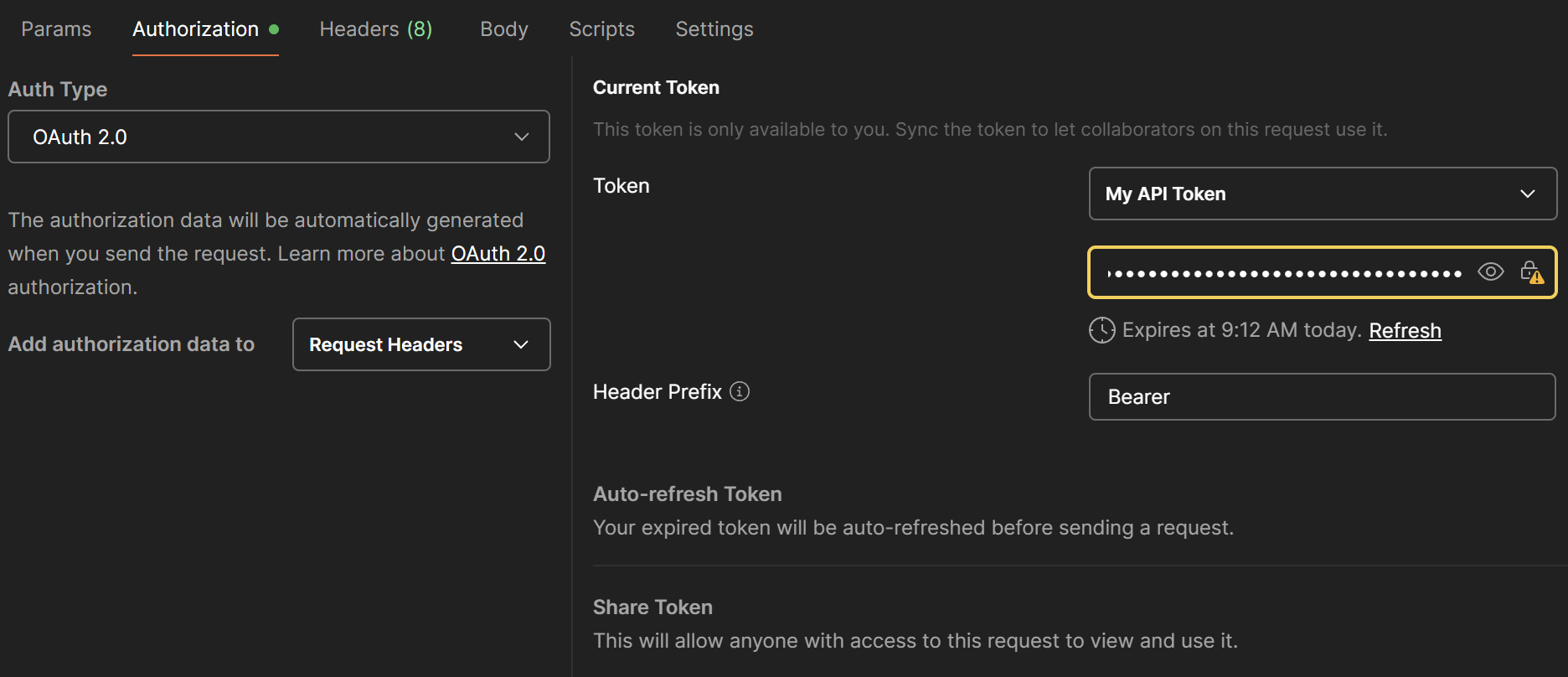Viewport: 1568px width, 677px height.
Task: Click the Share Token heading
Action: coord(652,607)
